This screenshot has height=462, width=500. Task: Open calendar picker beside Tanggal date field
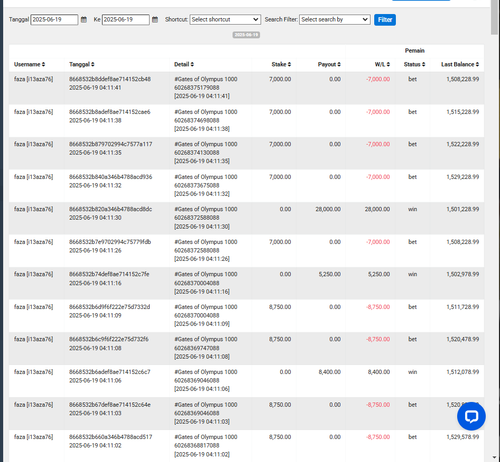coord(84,20)
